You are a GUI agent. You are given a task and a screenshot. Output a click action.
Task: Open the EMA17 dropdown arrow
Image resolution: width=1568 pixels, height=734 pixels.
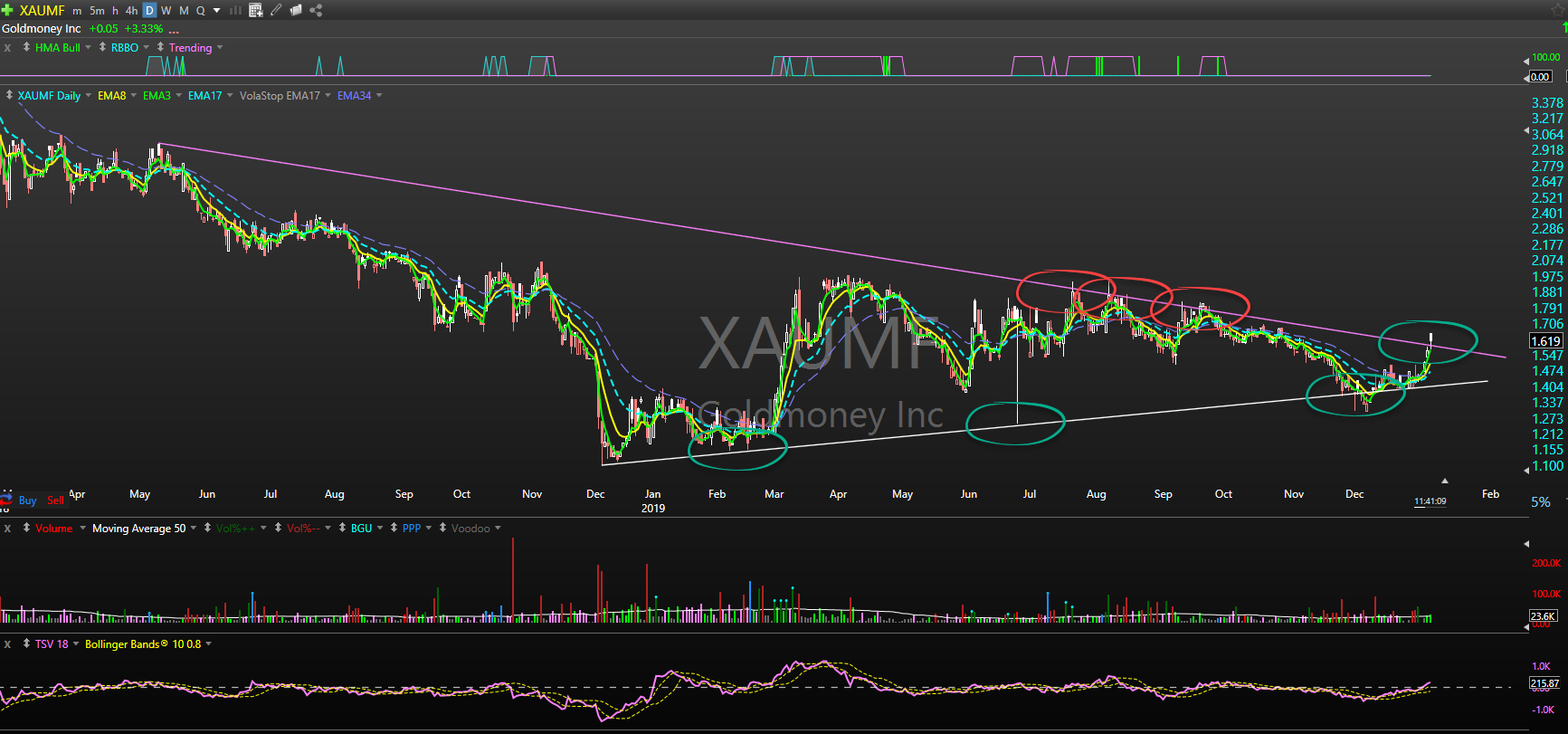230,95
